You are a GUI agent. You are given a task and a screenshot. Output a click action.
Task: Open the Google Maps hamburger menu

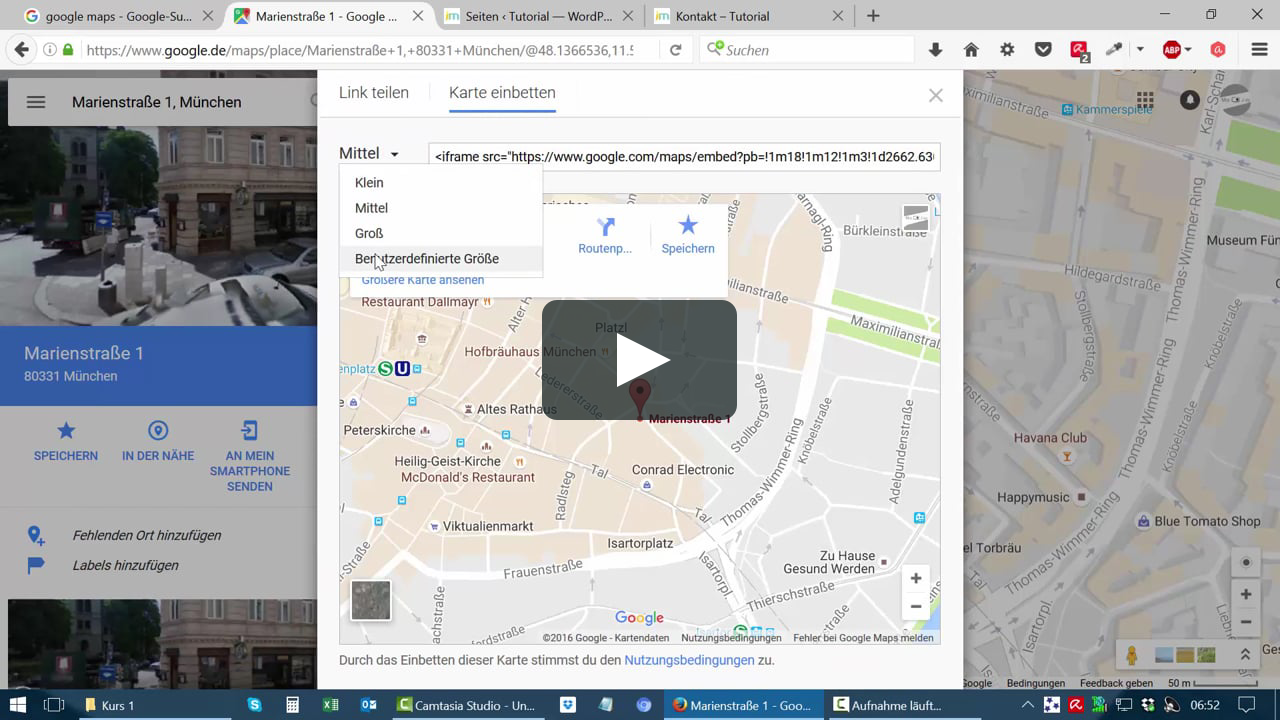pos(36,102)
